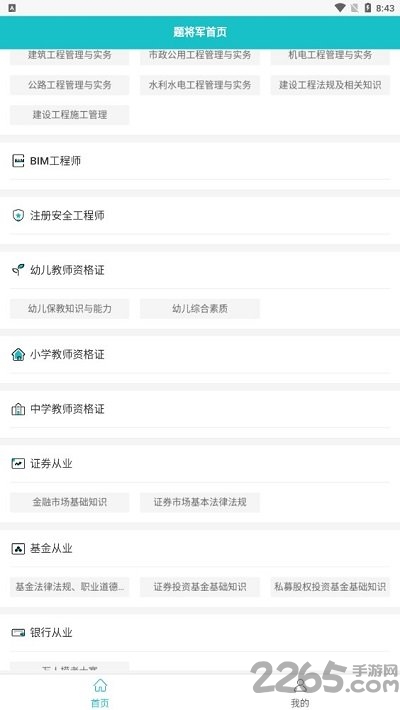Screen dimensions: 400x710
Task: Open 证券市场基本法律法规 subject
Action: coord(200,502)
